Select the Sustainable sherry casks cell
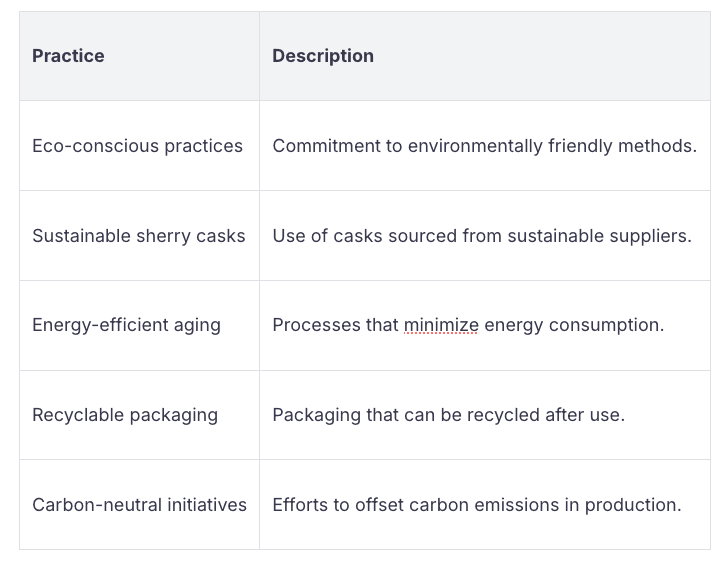Screen dimensions: 720x570 [x=138, y=236]
